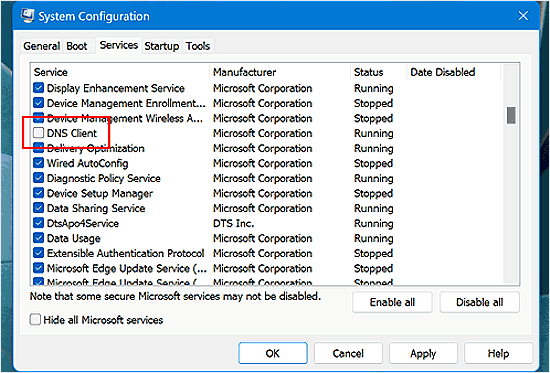The height and width of the screenshot is (373, 550).
Task: Disable Device Setup Manager checkbox
Action: tap(39, 193)
